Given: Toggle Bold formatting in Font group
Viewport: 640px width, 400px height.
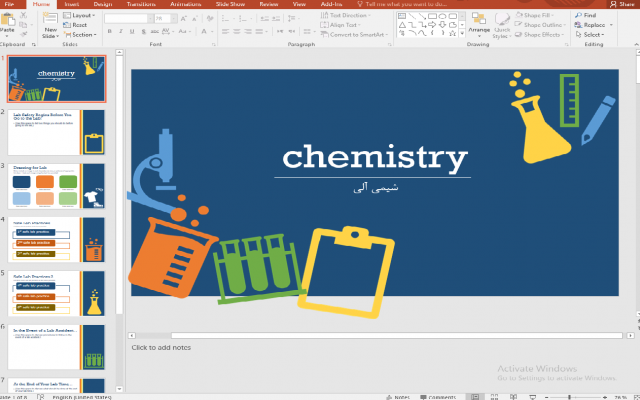Looking at the screenshot, I should 109,31.
